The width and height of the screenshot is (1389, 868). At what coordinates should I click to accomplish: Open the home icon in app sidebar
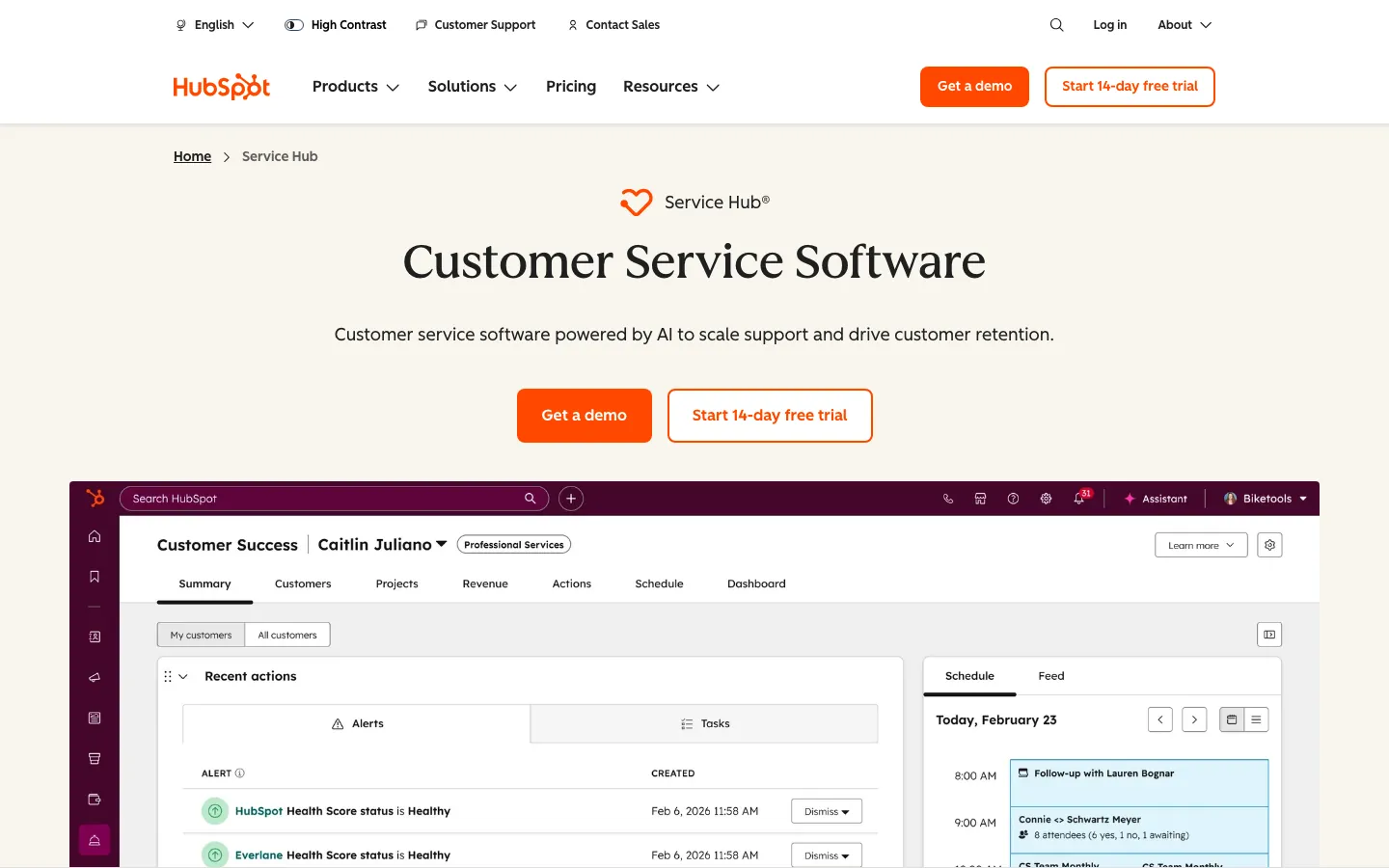click(x=95, y=536)
